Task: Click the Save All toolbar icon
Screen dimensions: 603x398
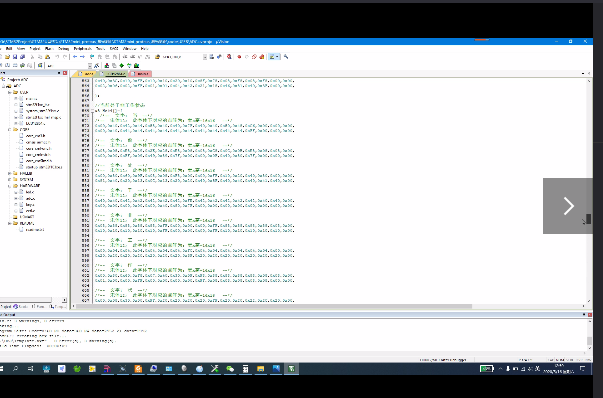Action: click(23, 57)
